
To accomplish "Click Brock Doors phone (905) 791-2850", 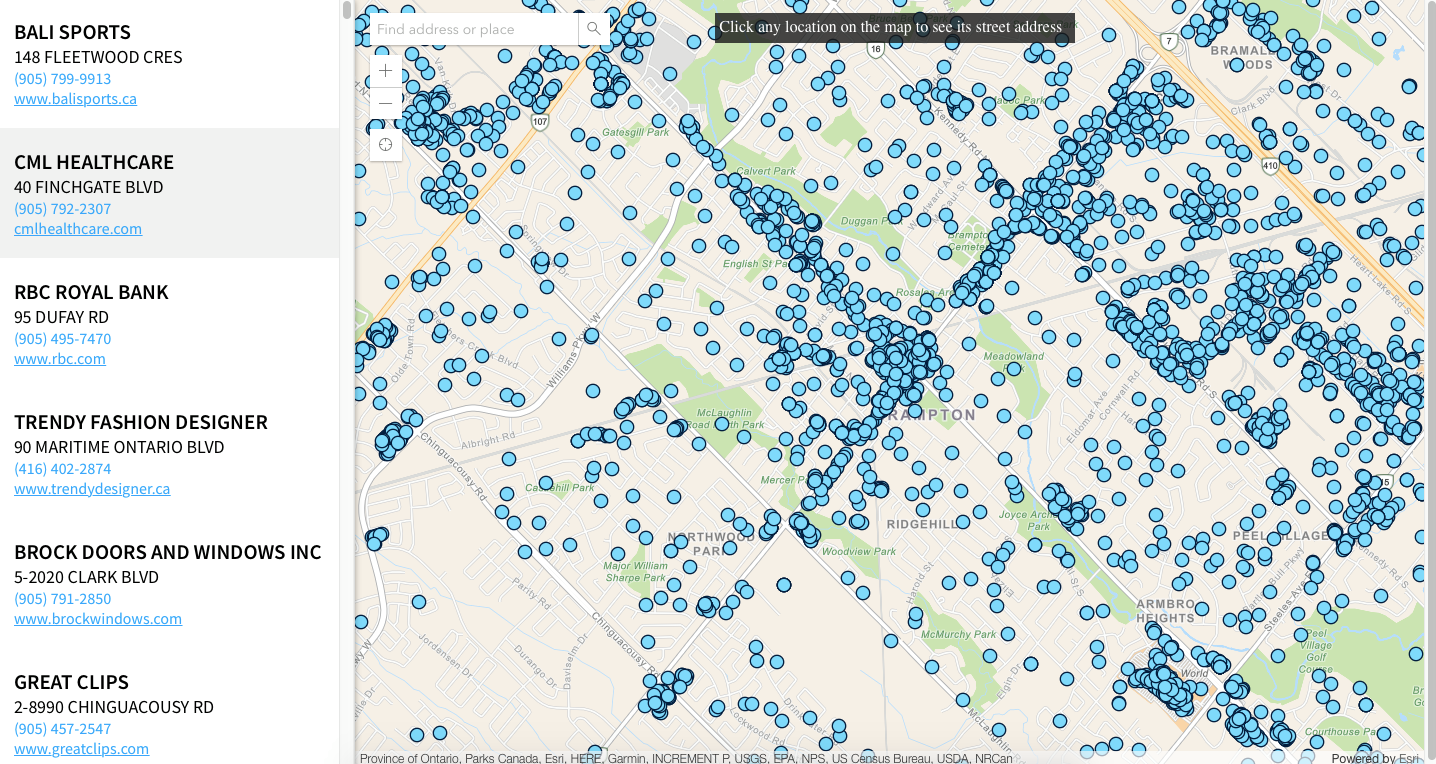I will tap(62, 599).
